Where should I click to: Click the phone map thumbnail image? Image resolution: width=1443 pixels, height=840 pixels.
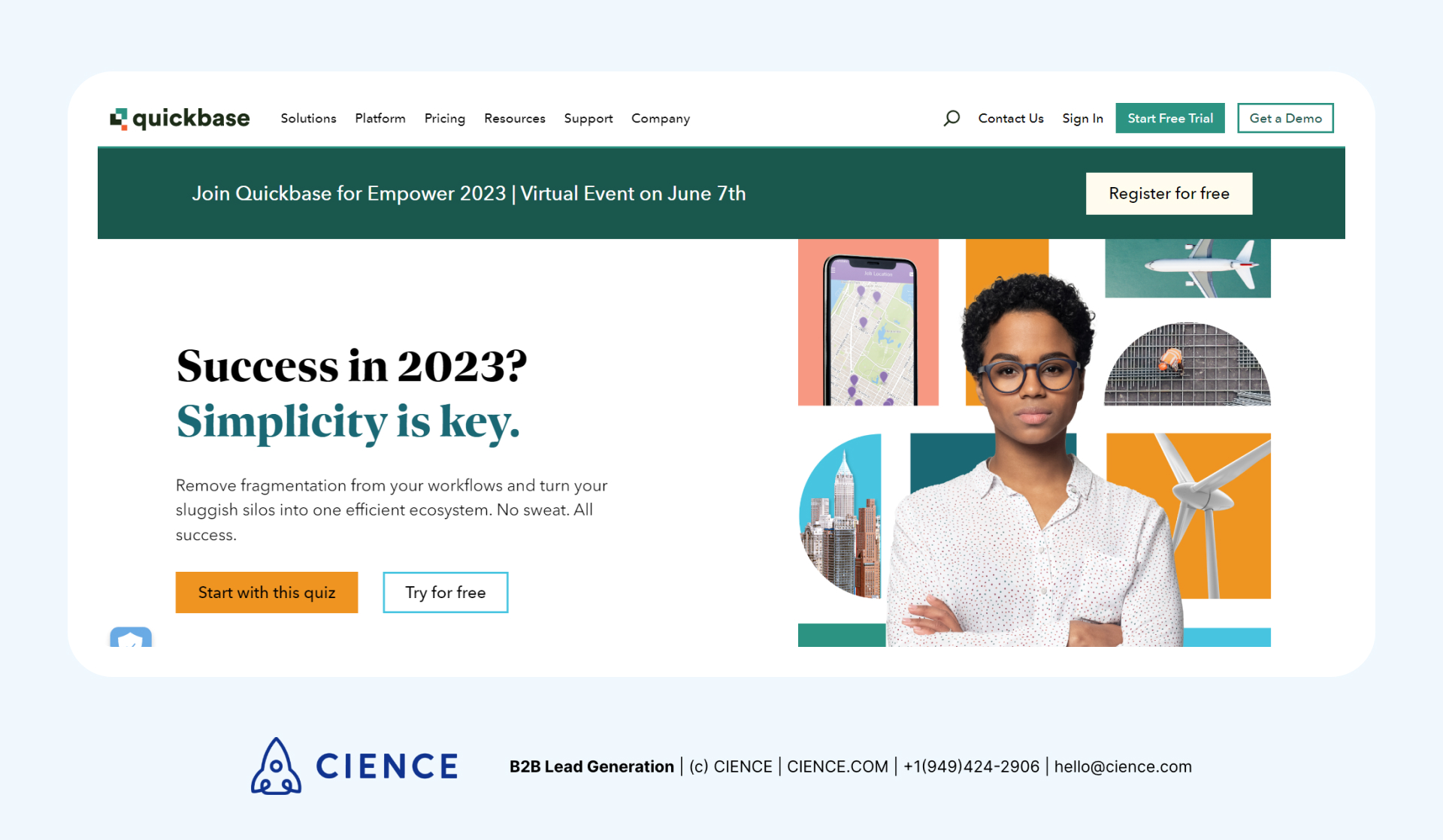coord(868,323)
